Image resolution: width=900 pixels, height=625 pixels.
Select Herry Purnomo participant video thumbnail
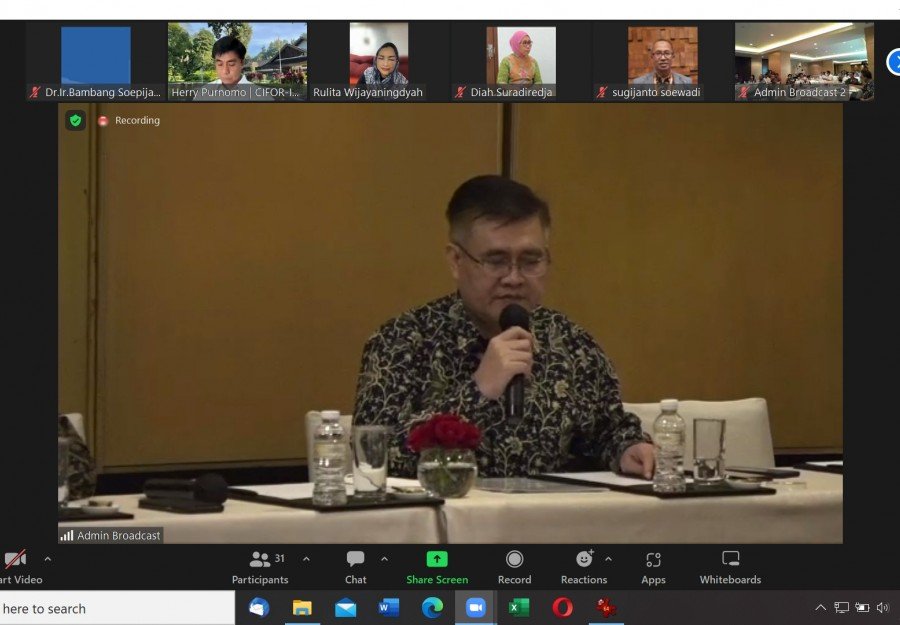click(237, 61)
